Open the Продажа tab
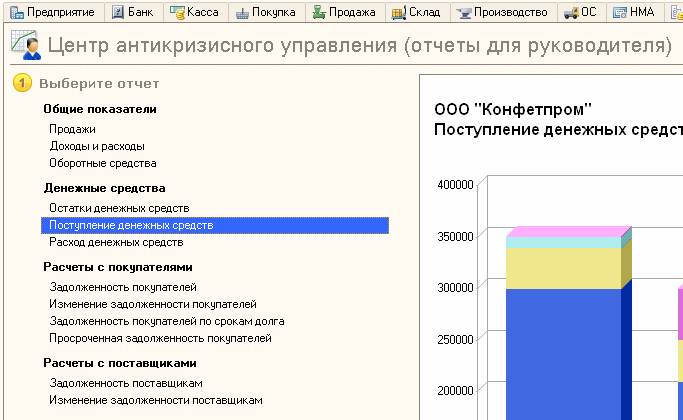The height and width of the screenshot is (420, 683). pyautogui.click(x=345, y=12)
